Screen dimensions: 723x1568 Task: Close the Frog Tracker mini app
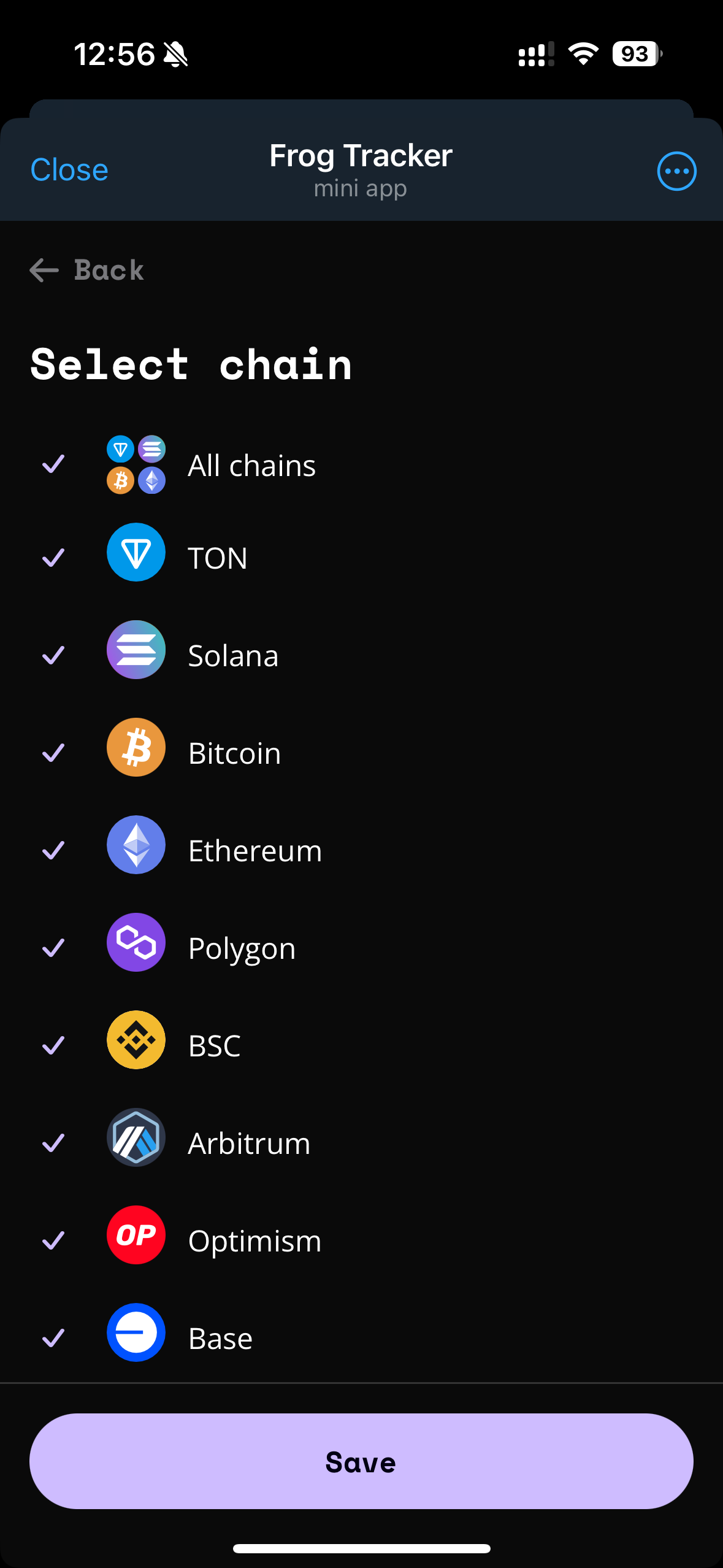coord(69,170)
